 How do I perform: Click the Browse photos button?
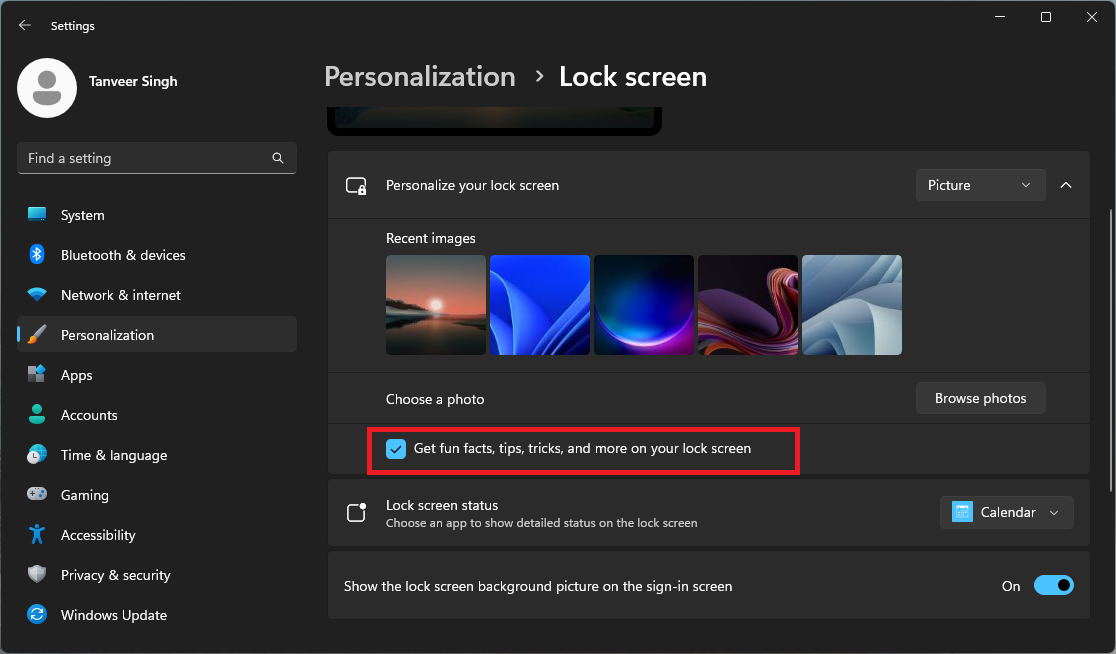click(980, 398)
